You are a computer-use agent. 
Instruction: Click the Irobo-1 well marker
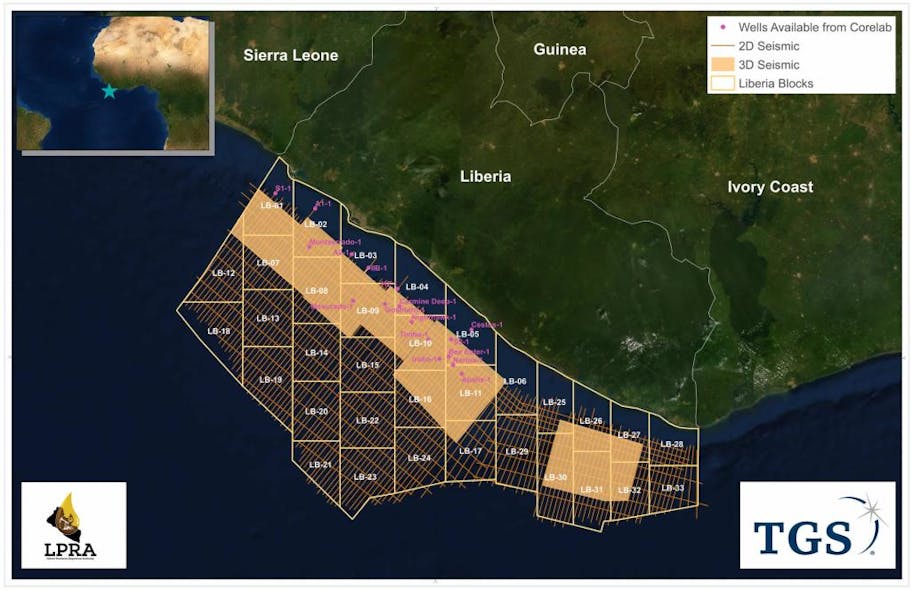(439, 359)
